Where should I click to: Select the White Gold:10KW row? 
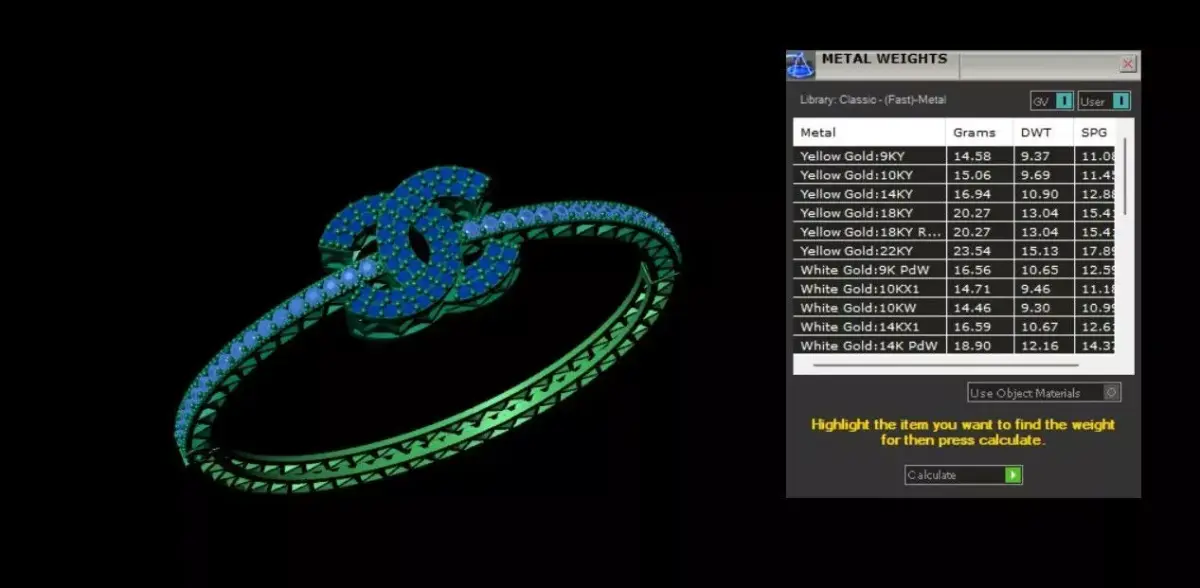pyautogui.click(x=954, y=308)
